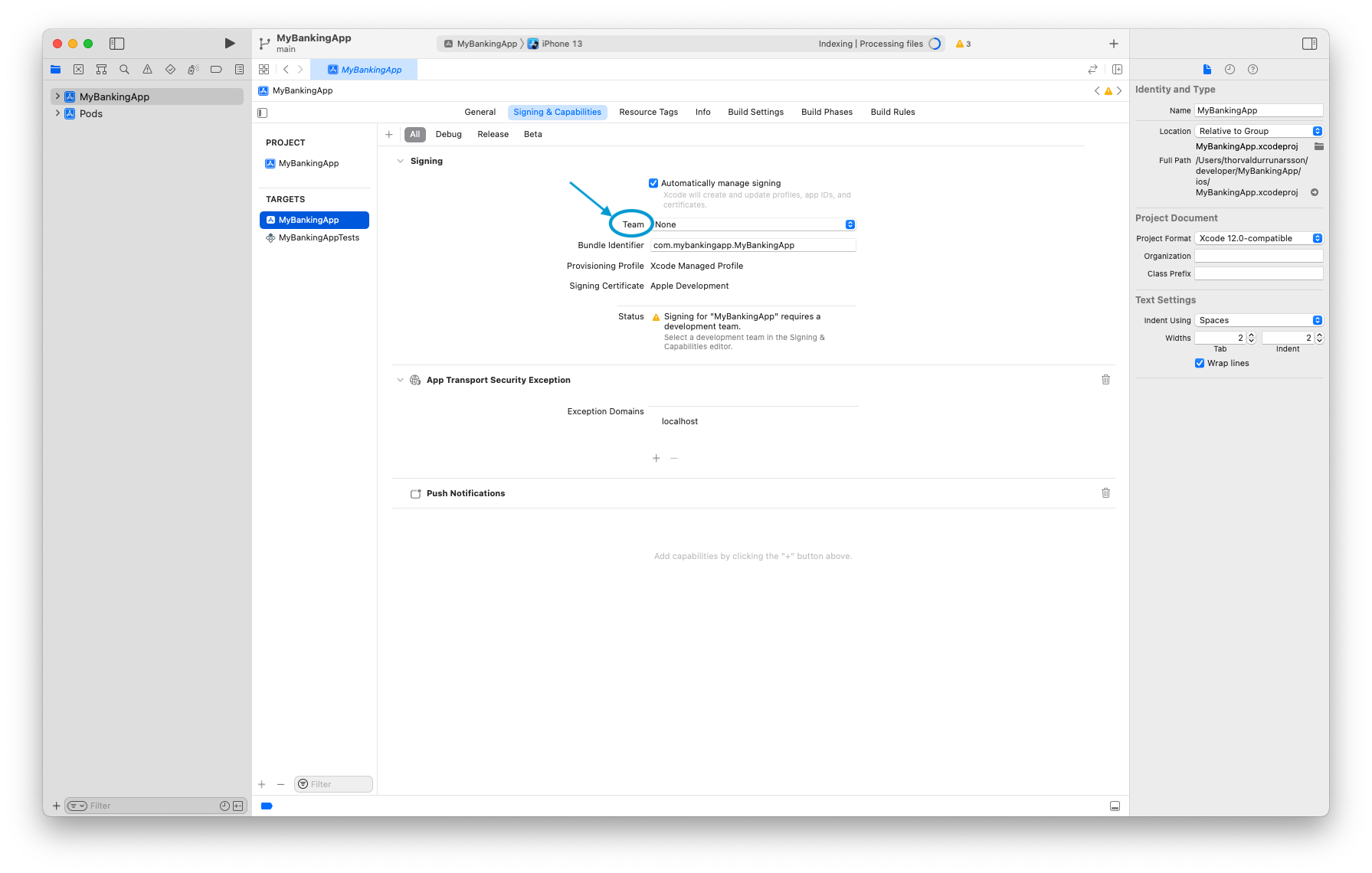Toggle the Wrap lines checkbox

(x=1200, y=363)
